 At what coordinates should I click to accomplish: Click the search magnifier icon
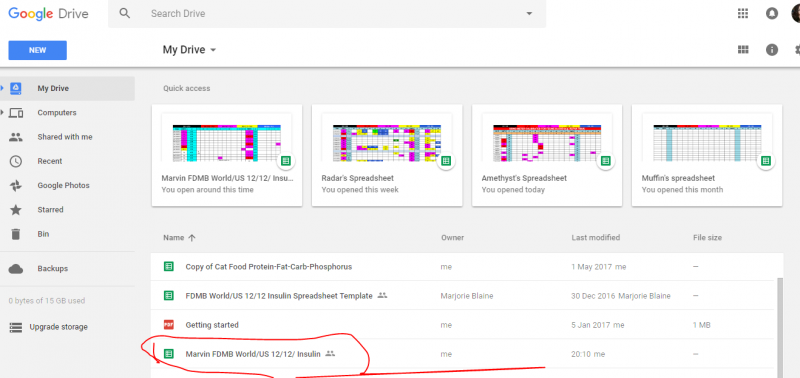click(124, 13)
